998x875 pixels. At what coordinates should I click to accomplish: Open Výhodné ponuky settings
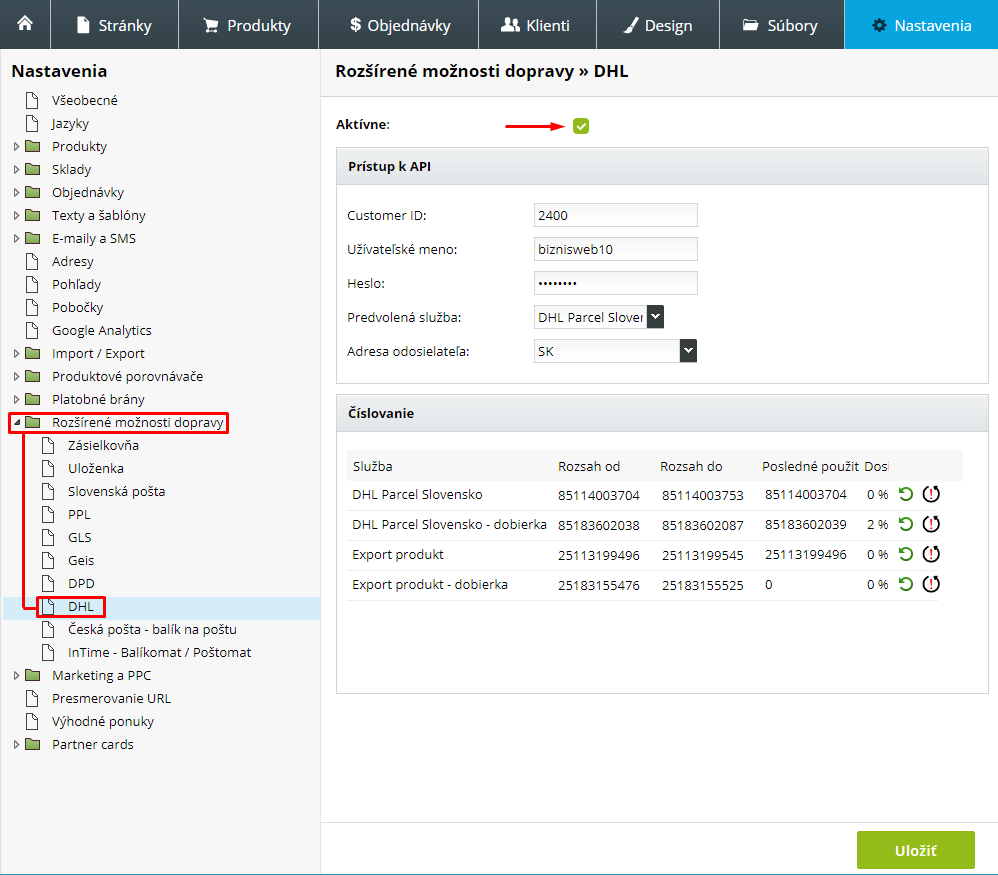click(102, 721)
